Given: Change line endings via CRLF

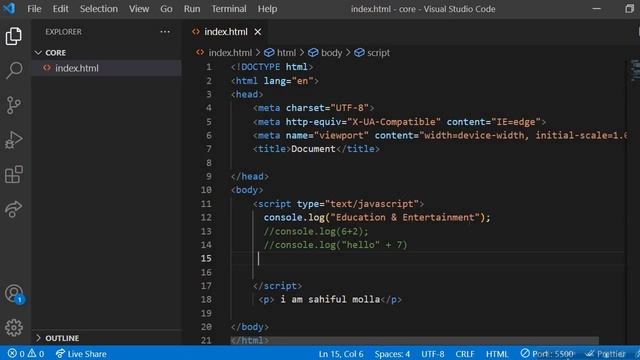Looking at the screenshot, I should (x=465, y=353).
